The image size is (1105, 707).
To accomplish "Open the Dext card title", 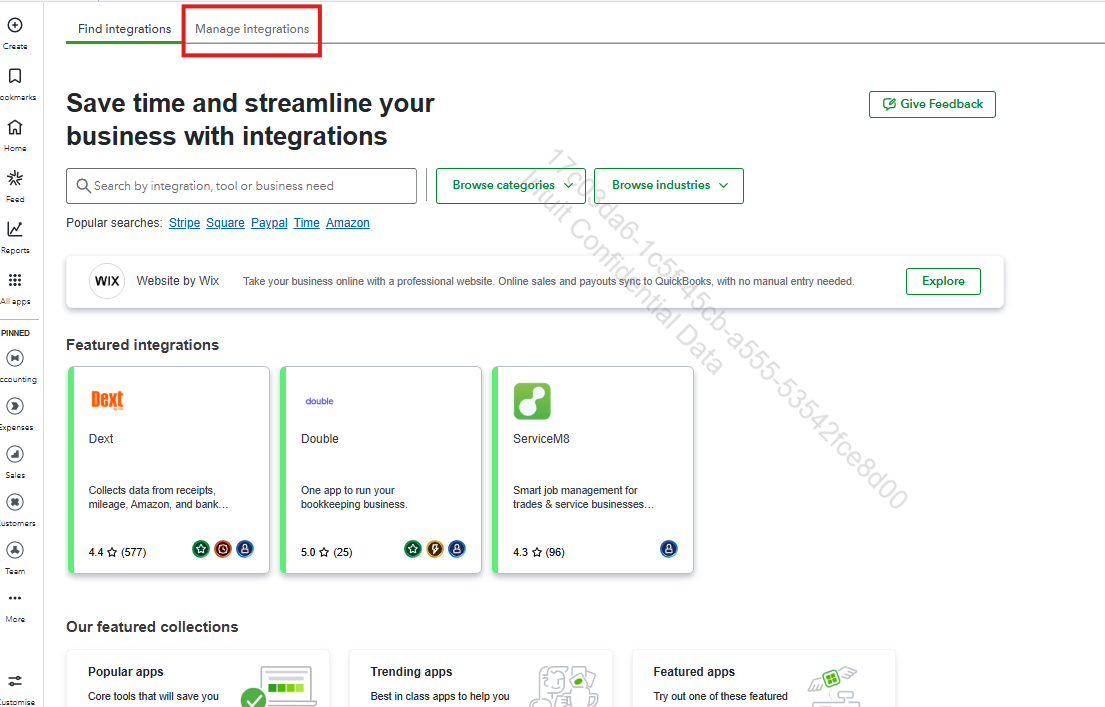I will pyautogui.click(x=101, y=439).
